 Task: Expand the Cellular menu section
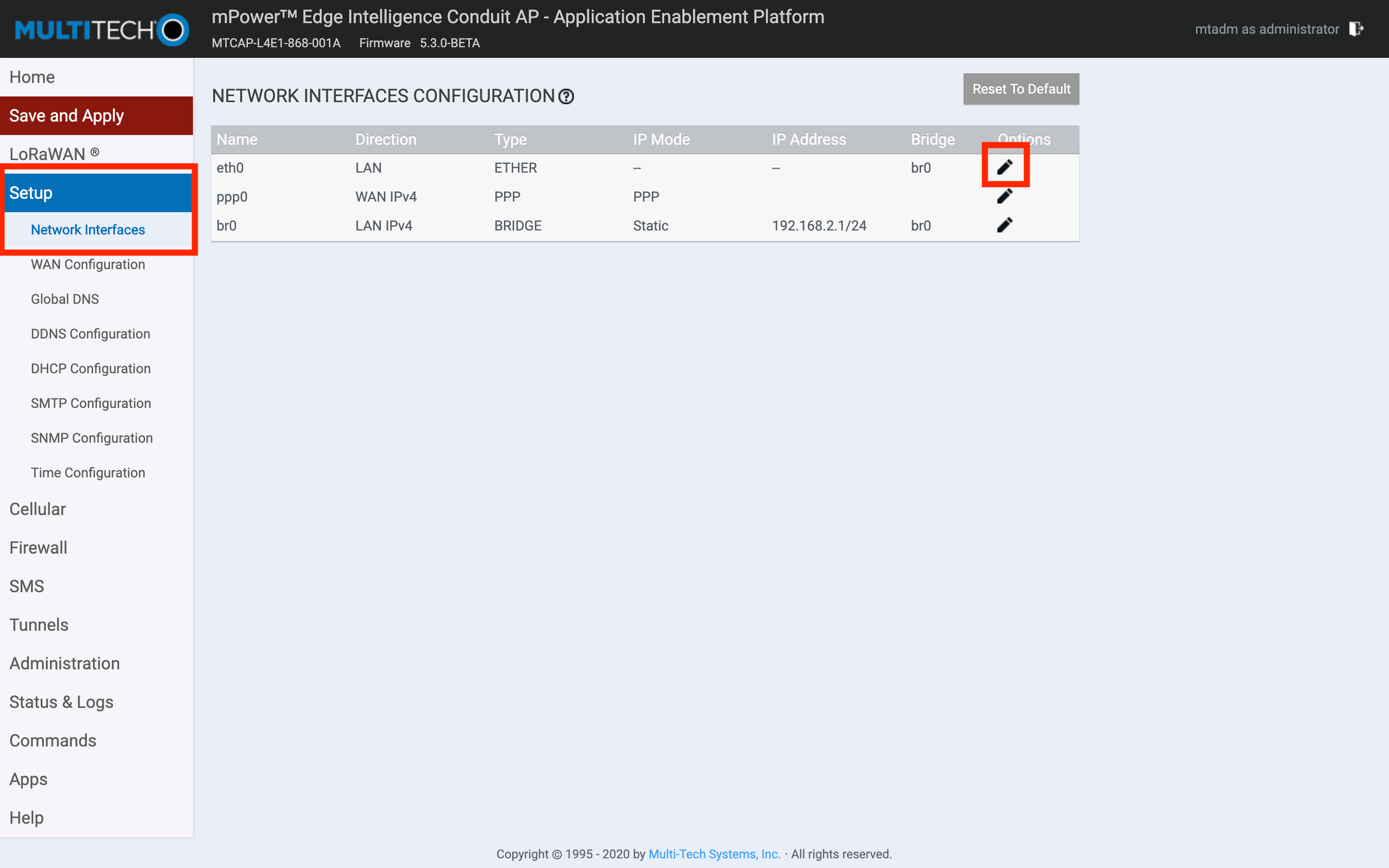pyautogui.click(x=36, y=509)
